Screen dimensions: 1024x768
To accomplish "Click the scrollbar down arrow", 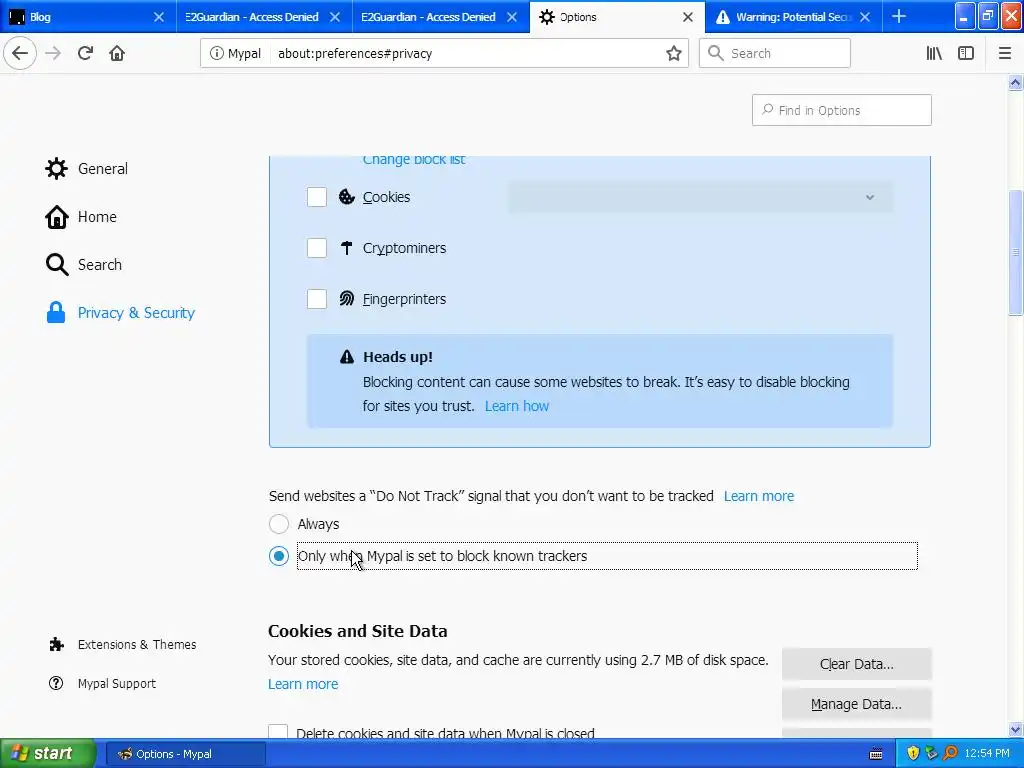I will (1015, 729).
